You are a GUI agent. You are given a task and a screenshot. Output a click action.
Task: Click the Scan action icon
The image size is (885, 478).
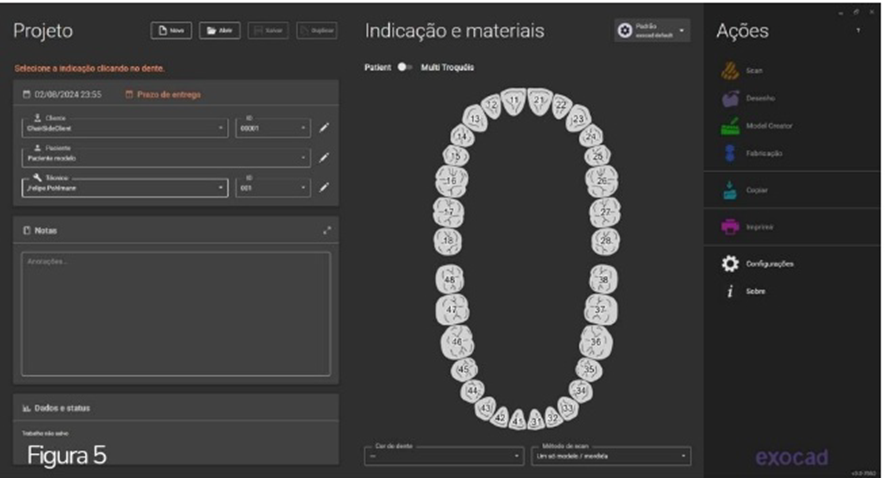click(730, 71)
